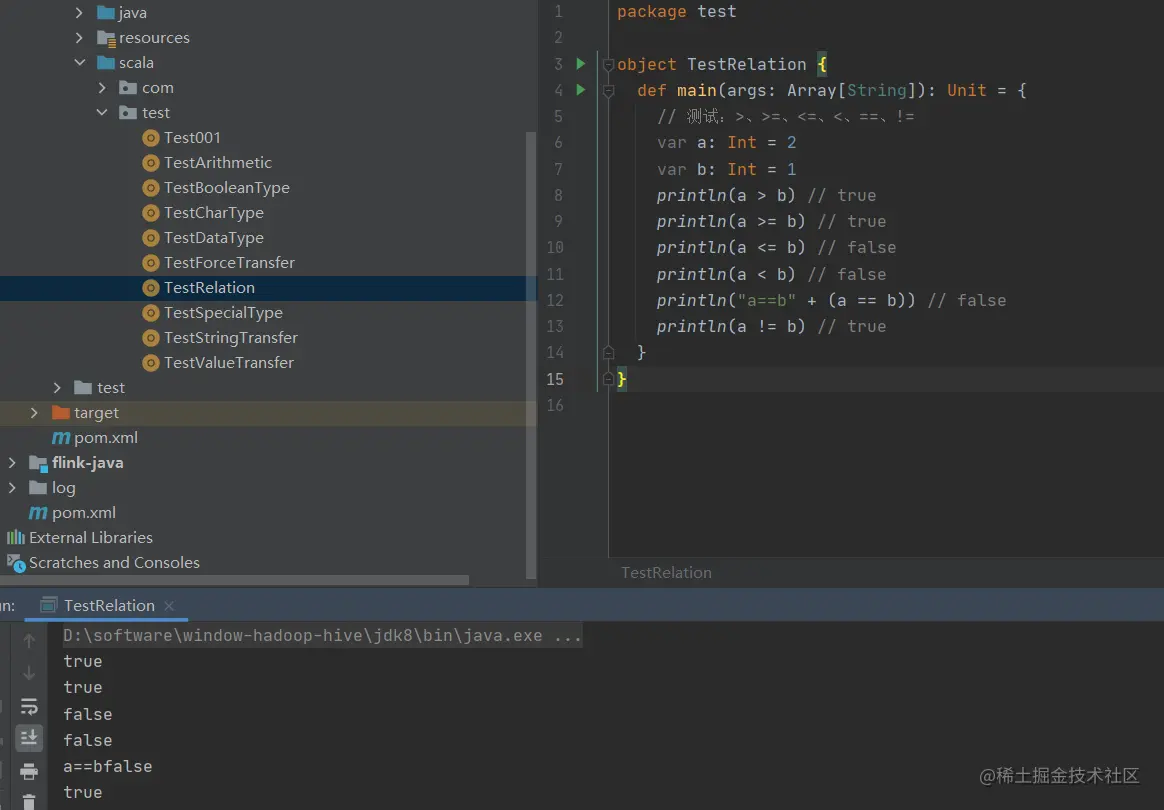Open TestDataType file
1164x810 pixels.
pyautogui.click(x=214, y=238)
